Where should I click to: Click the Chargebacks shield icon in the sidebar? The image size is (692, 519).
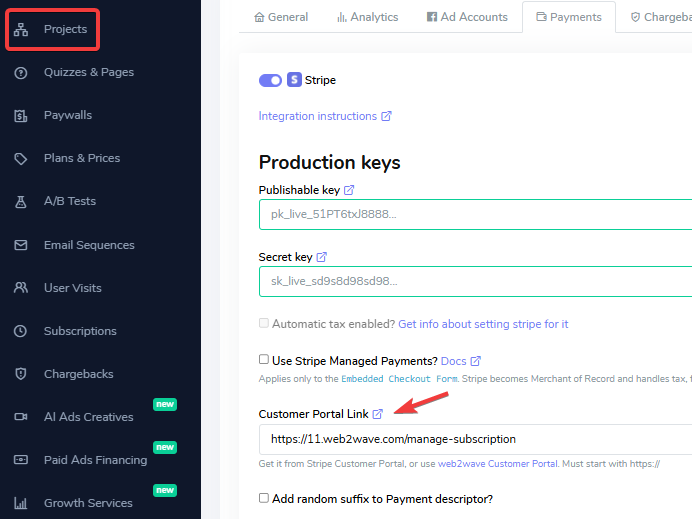(x=21, y=374)
